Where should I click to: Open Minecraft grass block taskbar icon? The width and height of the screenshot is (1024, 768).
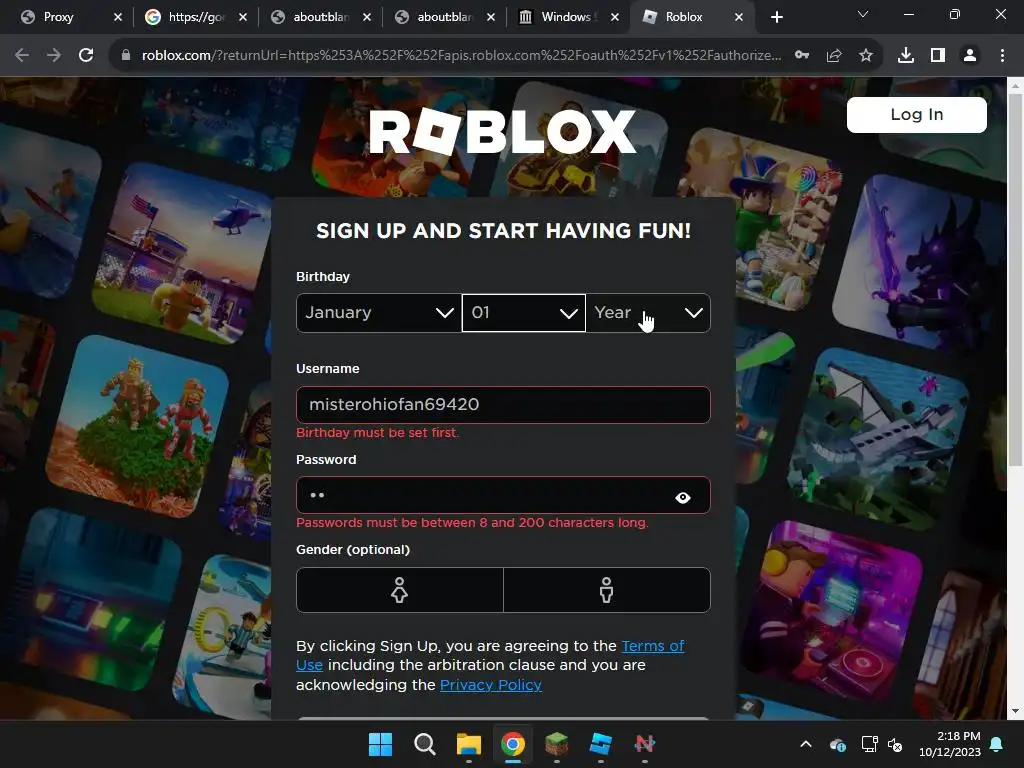(556, 744)
